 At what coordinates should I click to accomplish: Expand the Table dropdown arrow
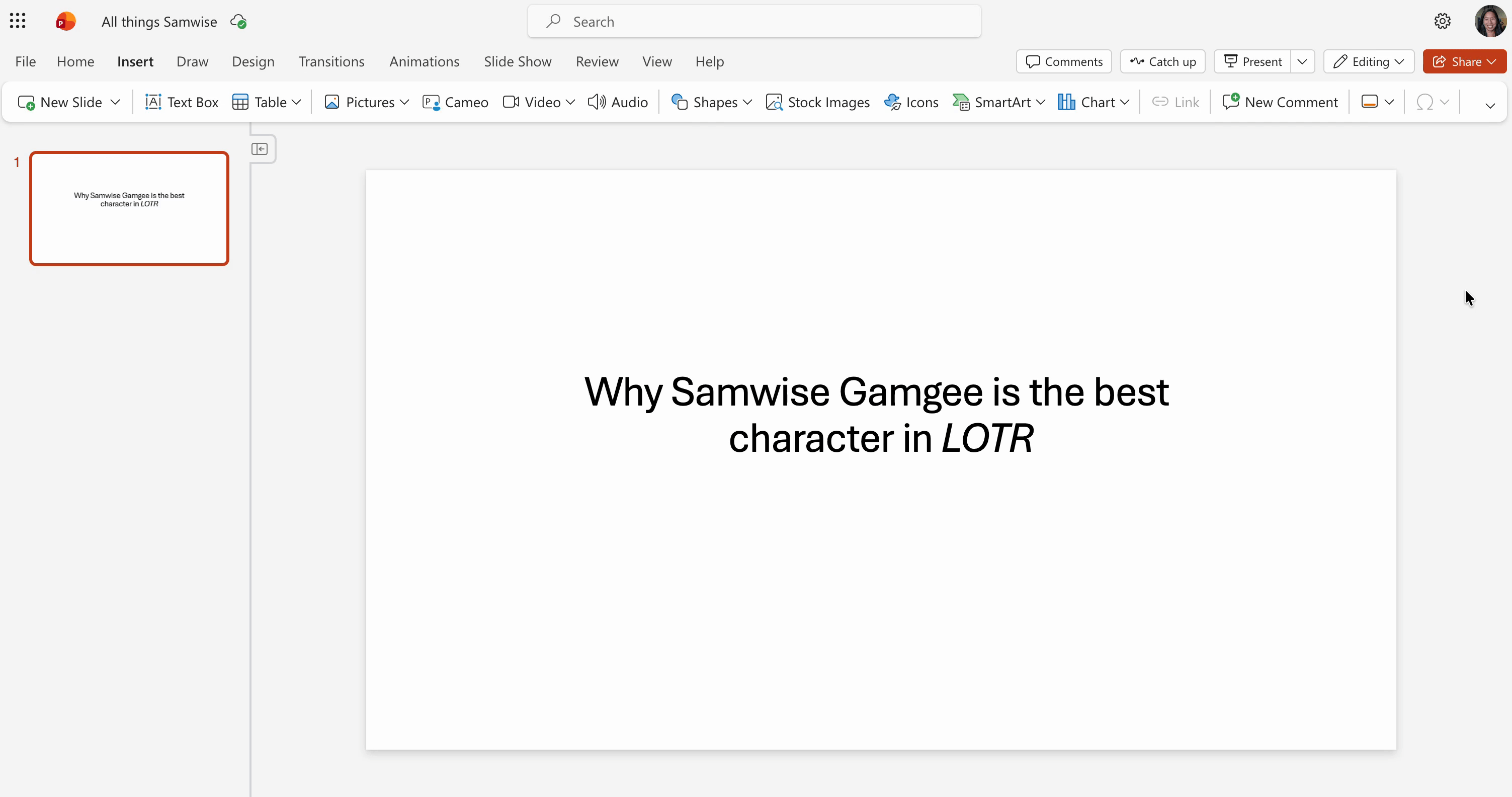tap(296, 102)
